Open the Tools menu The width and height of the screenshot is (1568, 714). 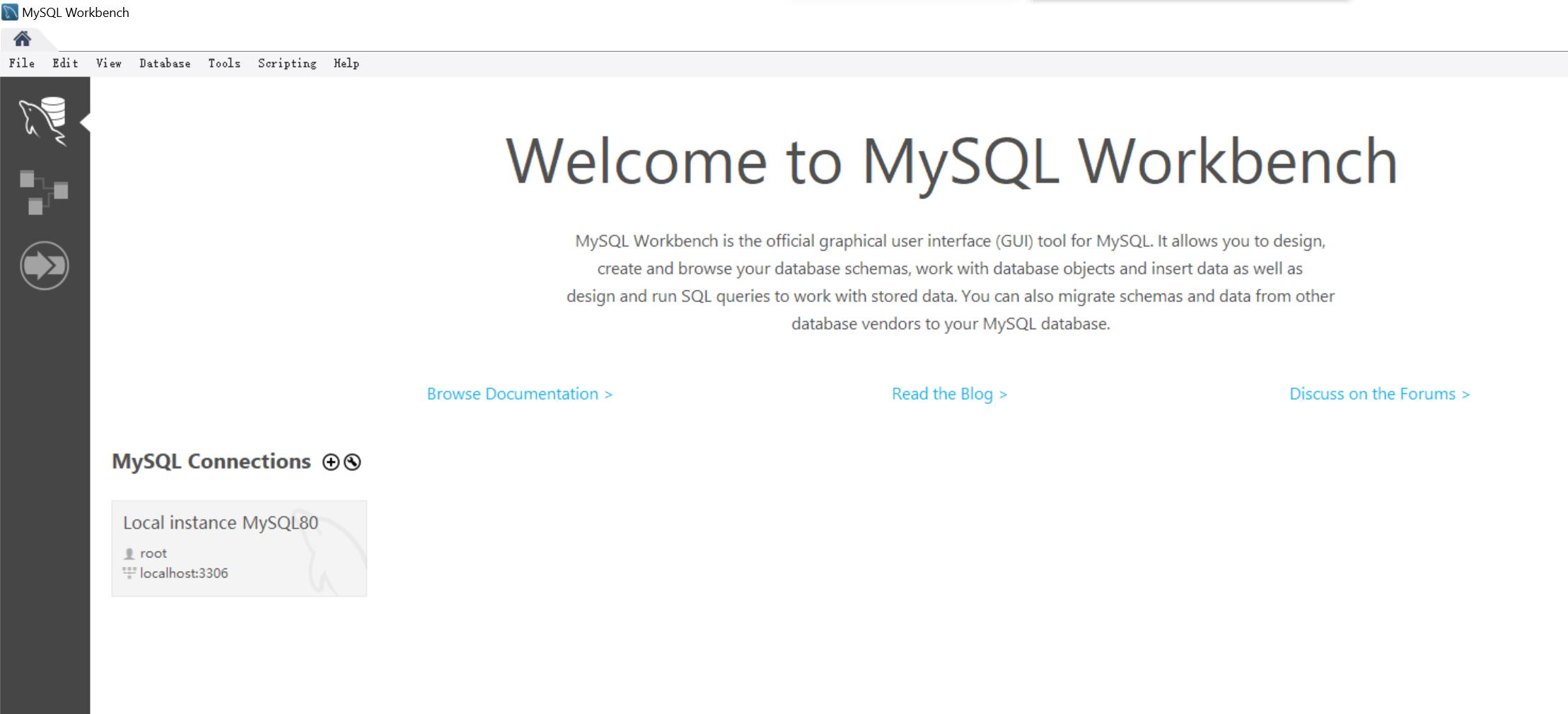(x=224, y=63)
